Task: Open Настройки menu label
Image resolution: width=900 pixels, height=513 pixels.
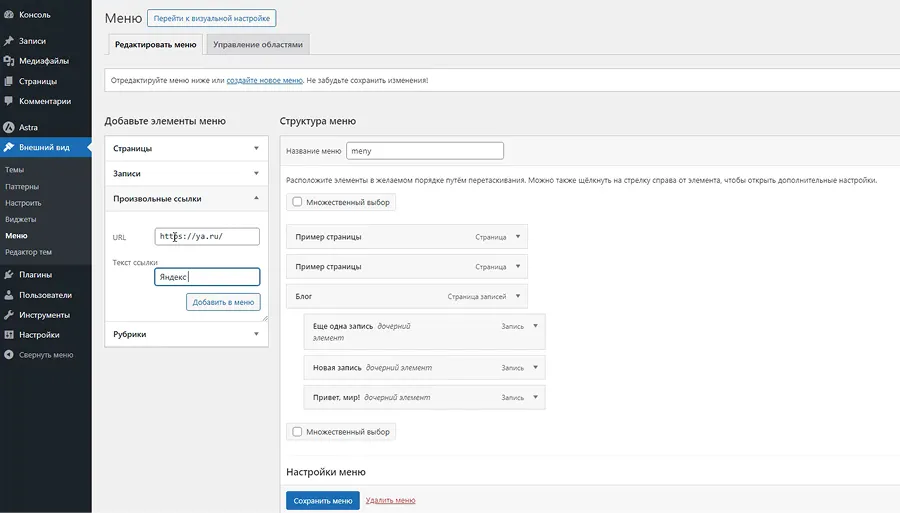Action: tap(39, 335)
